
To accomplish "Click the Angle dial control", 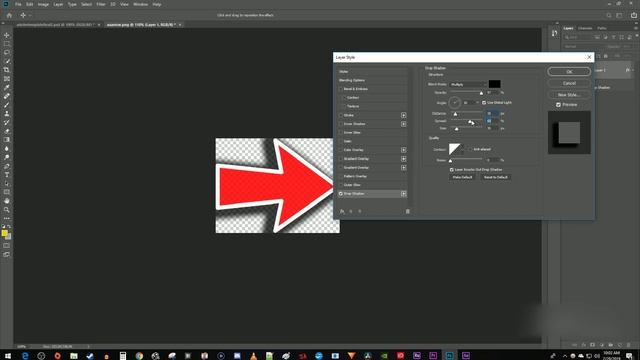I will (454, 102).
